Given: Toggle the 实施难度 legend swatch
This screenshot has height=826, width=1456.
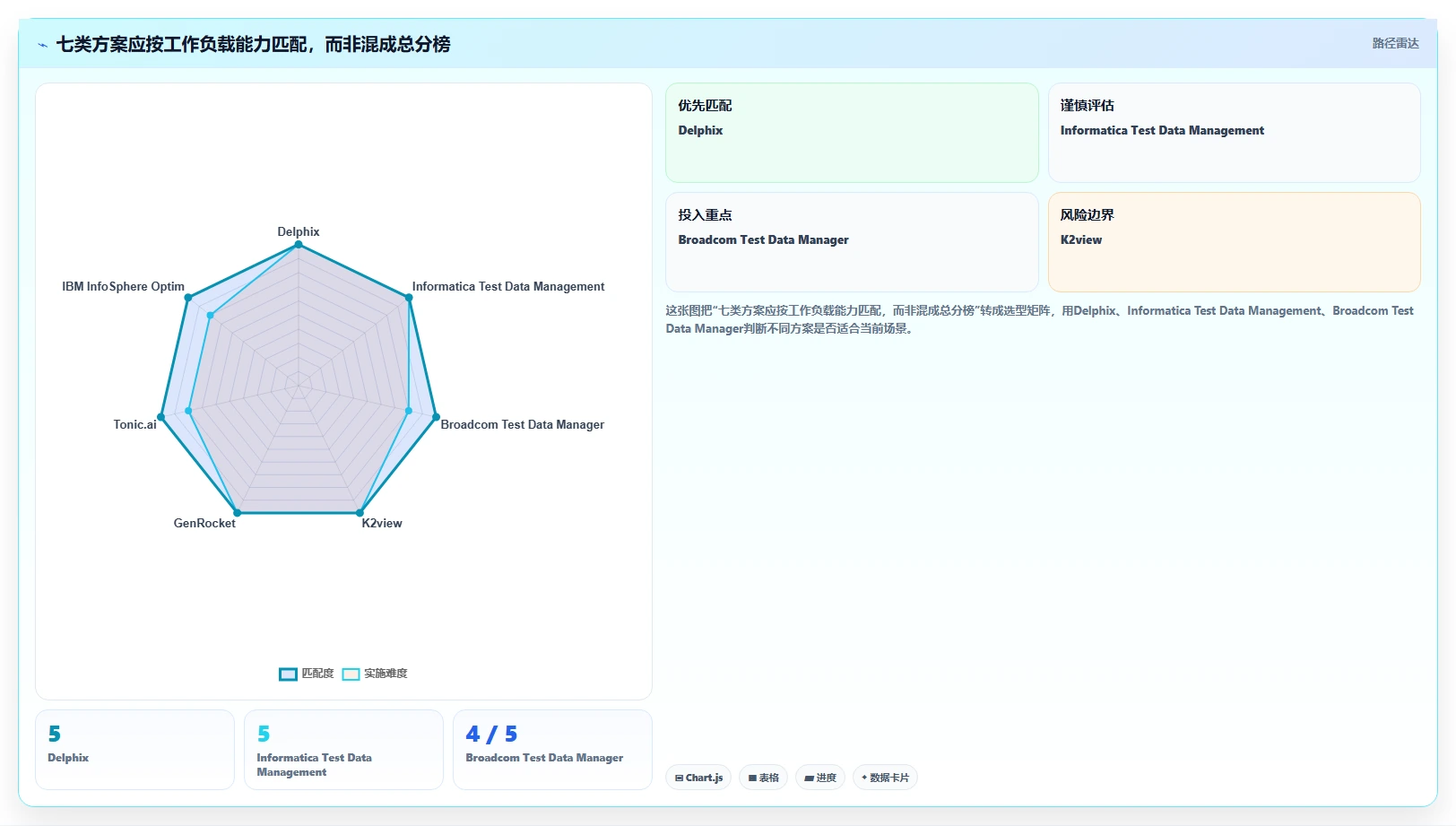Looking at the screenshot, I should [x=351, y=674].
